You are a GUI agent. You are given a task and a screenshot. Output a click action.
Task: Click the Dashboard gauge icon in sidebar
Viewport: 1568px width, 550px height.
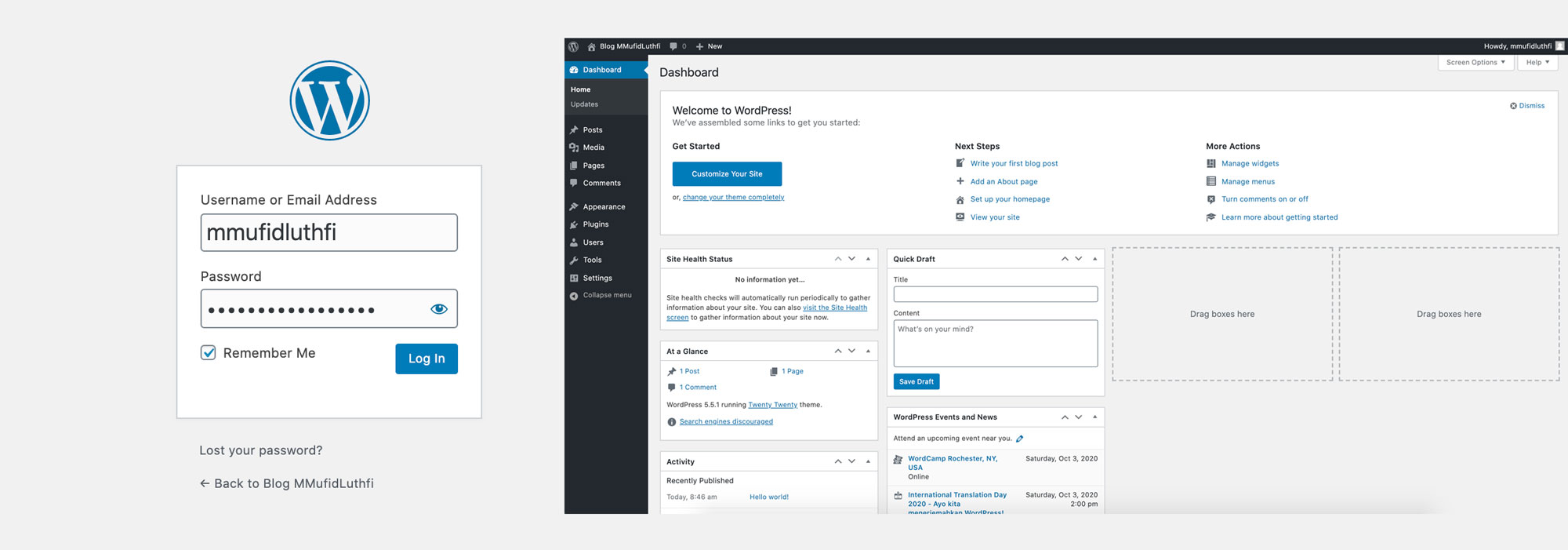point(574,70)
